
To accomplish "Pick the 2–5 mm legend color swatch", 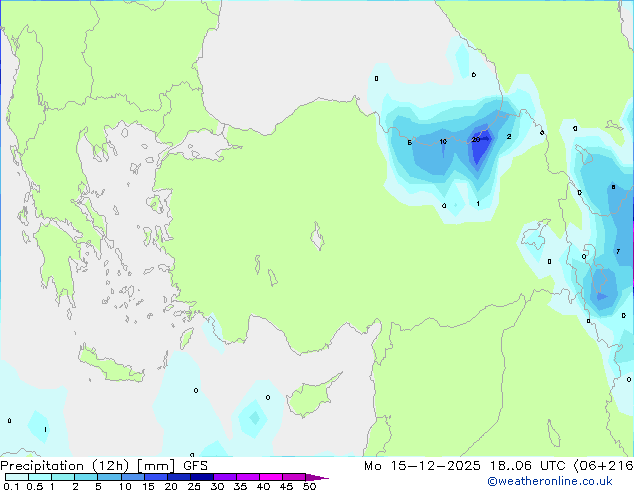I will tap(86, 477).
